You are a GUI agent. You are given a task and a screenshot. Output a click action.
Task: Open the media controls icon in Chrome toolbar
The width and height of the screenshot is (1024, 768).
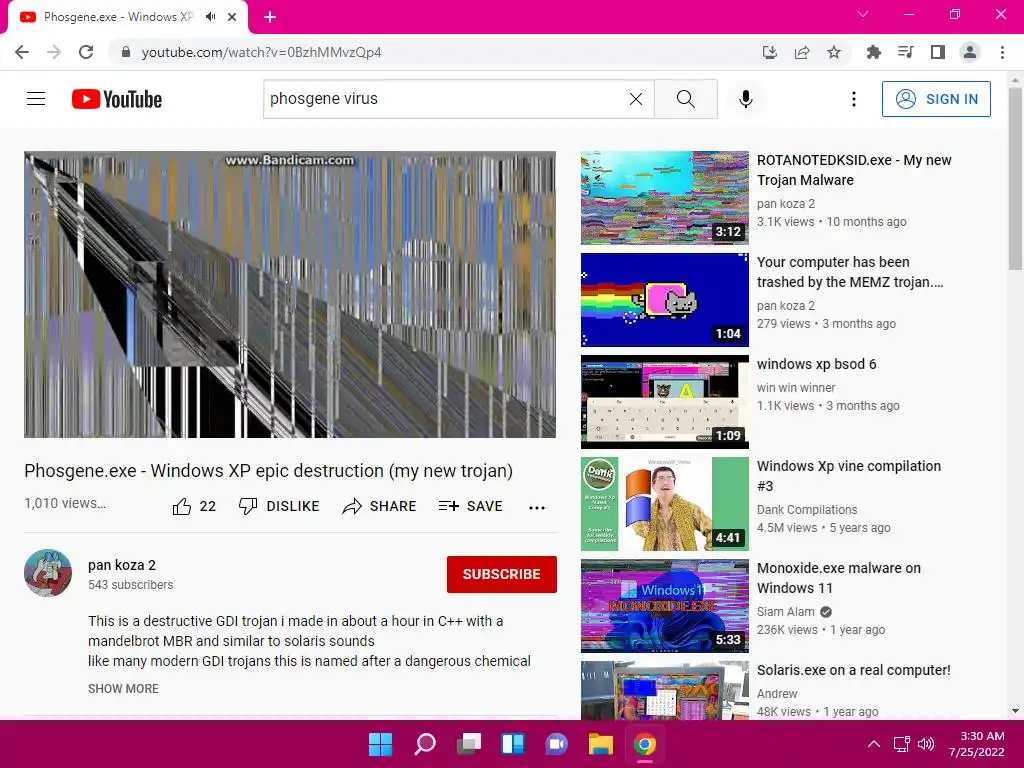905,52
